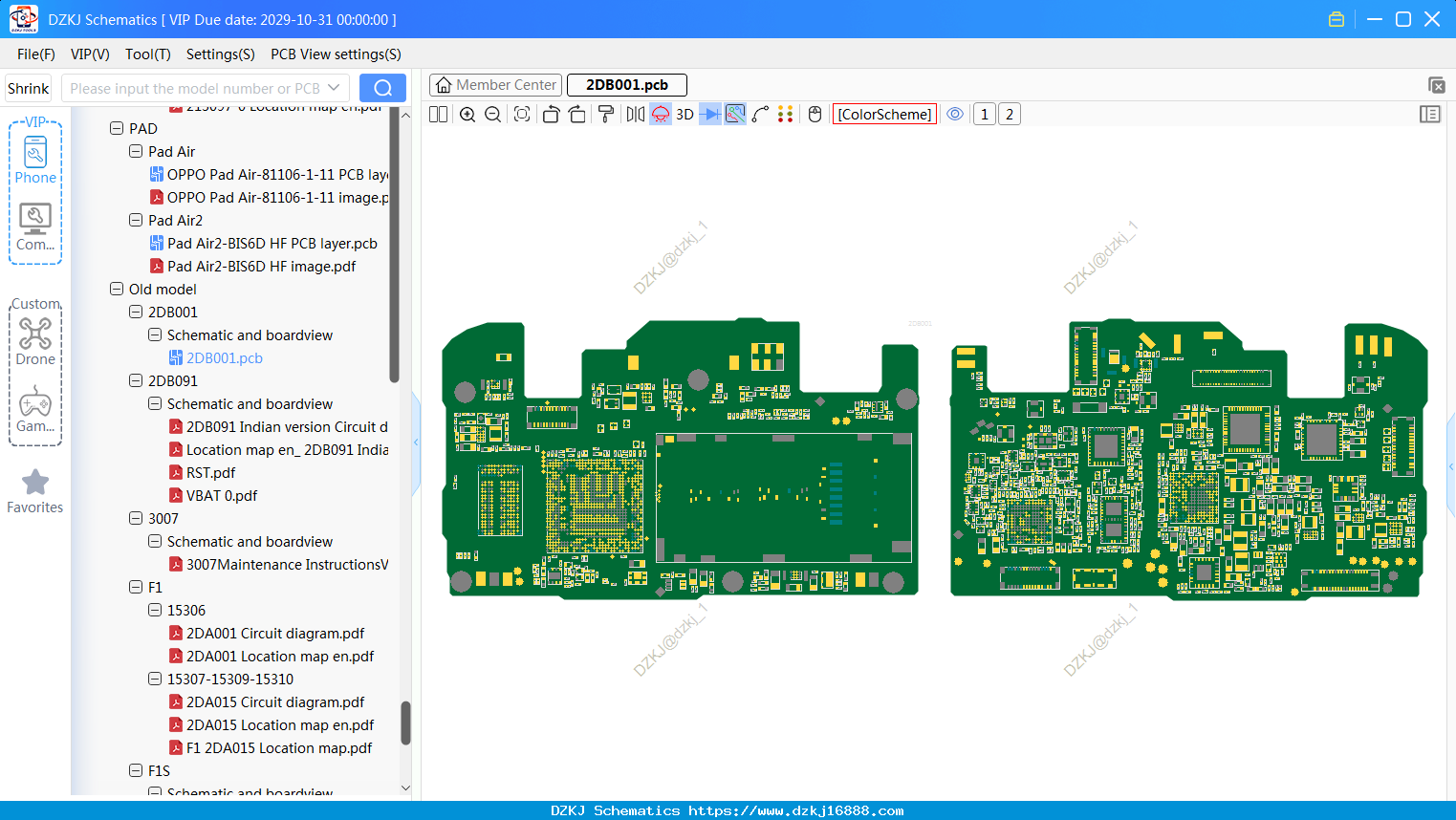Zoom out of the PCB view
The image size is (1456, 820).
tap(493, 114)
